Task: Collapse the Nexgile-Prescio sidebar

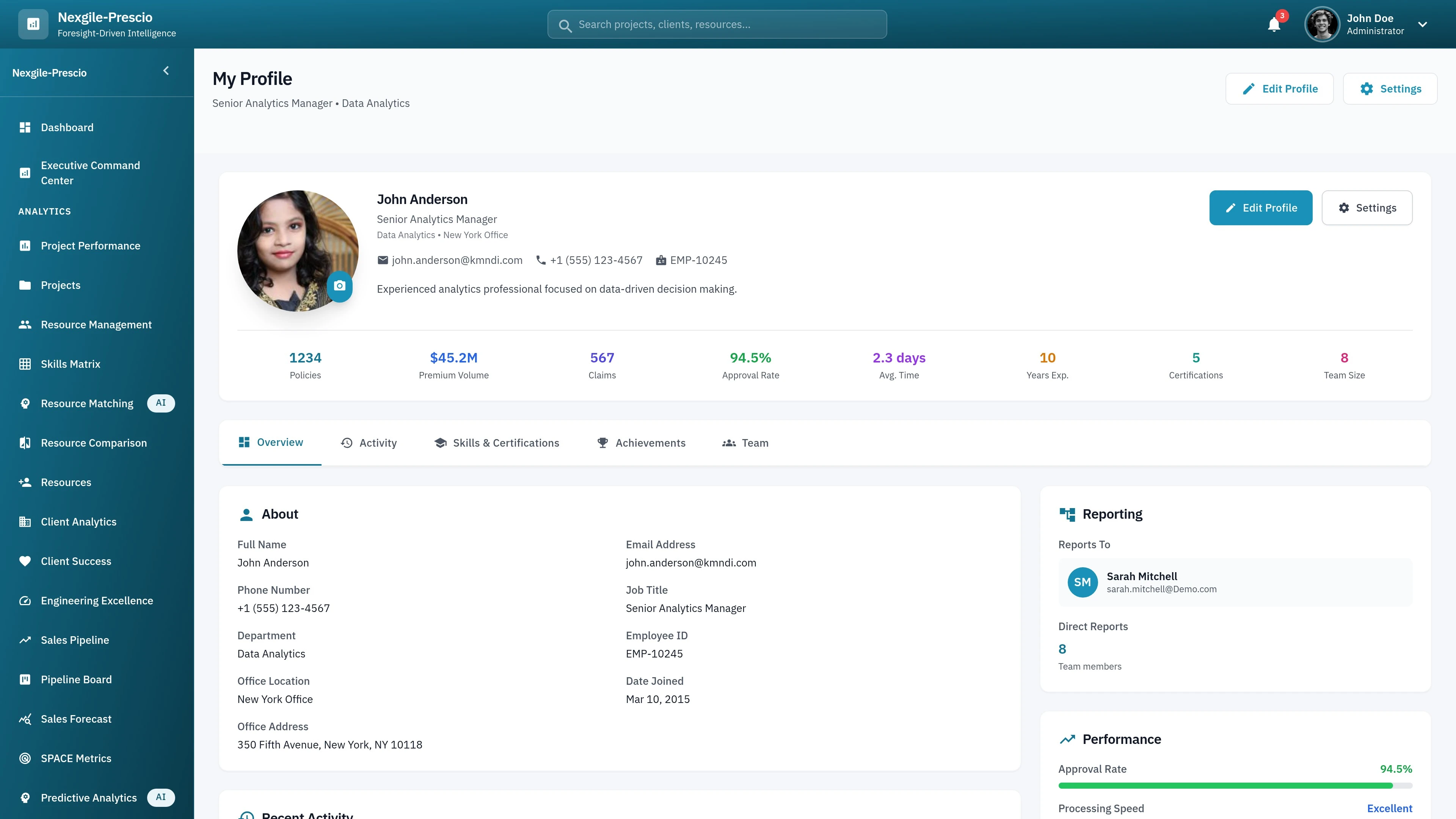Action: click(166, 71)
